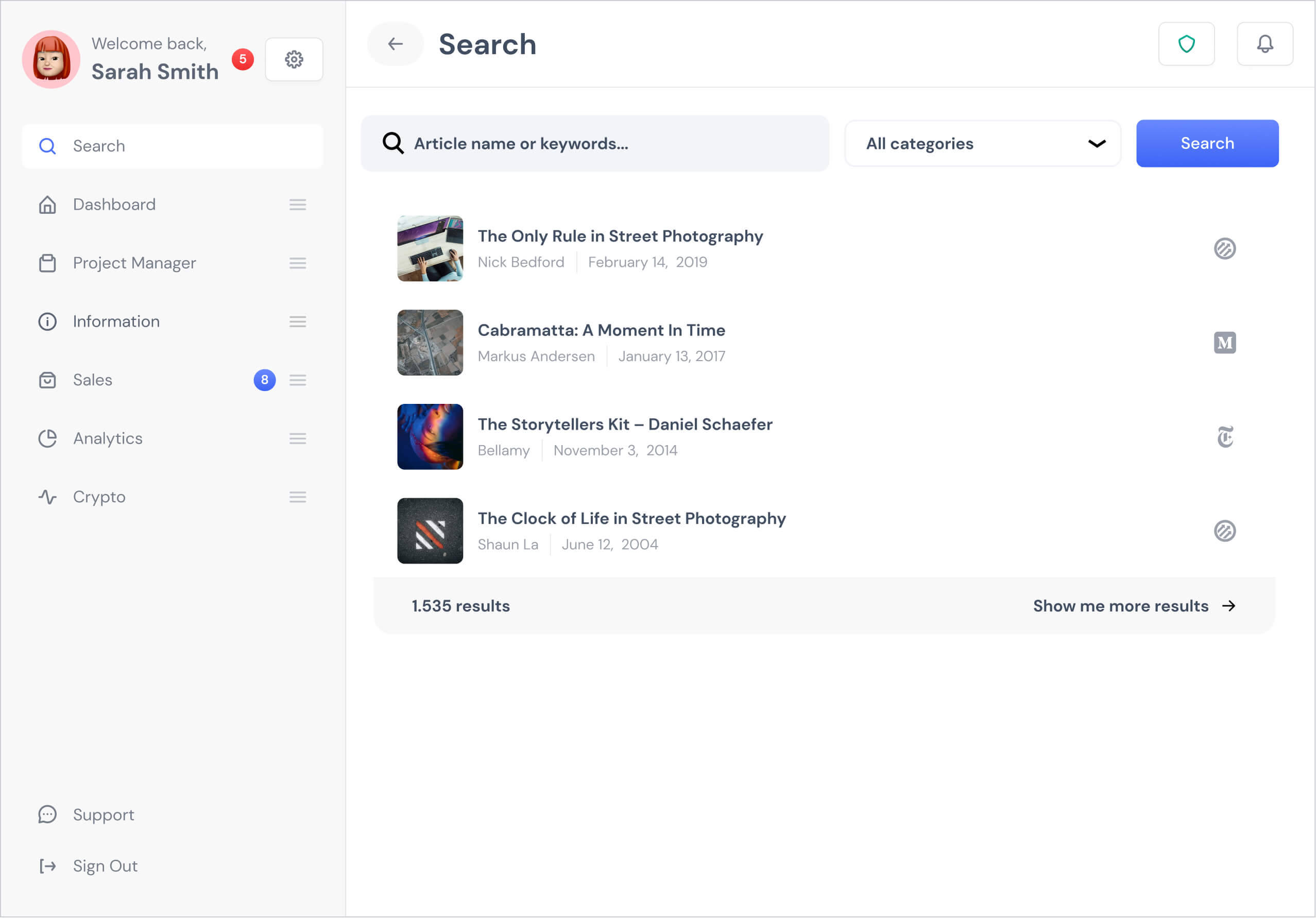Open the Project Manager menu item
Viewport: 1316px width, 918px height.
click(x=134, y=263)
